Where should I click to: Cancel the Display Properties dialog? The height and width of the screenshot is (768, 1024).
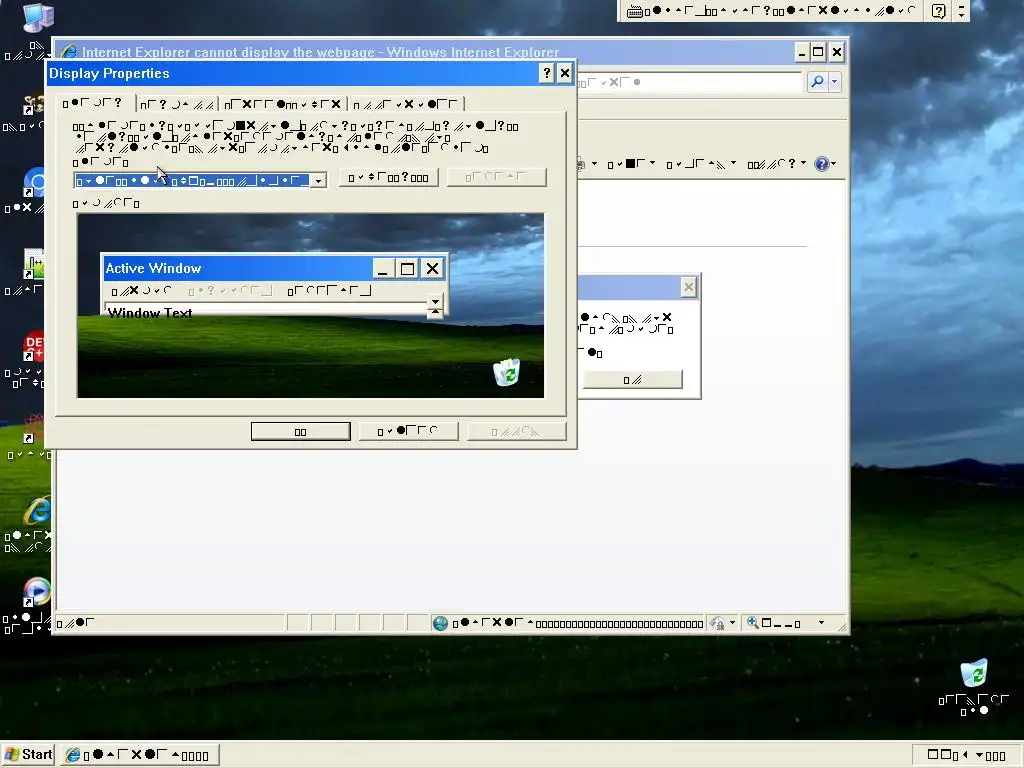point(408,432)
